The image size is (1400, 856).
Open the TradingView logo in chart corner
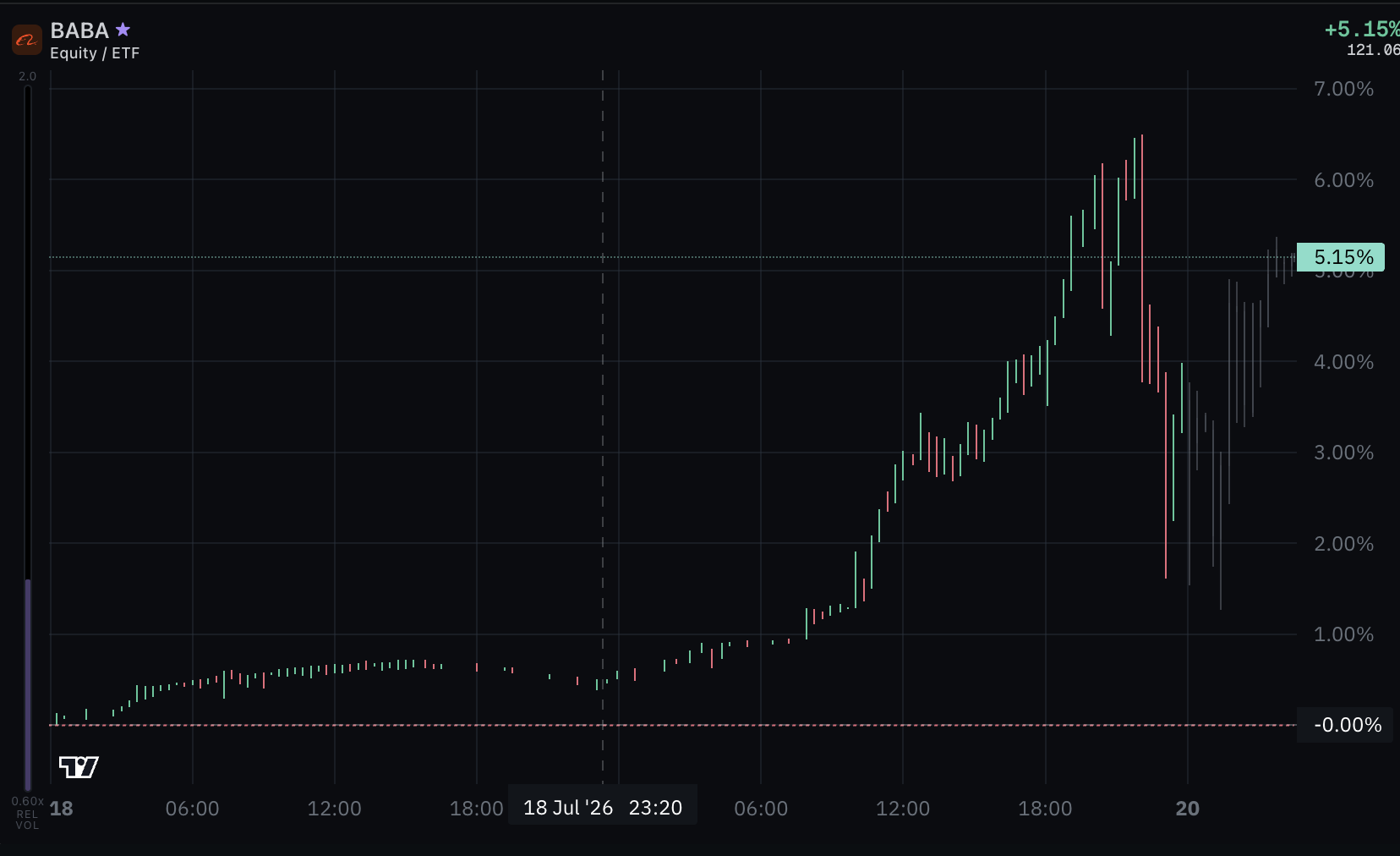(x=79, y=766)
